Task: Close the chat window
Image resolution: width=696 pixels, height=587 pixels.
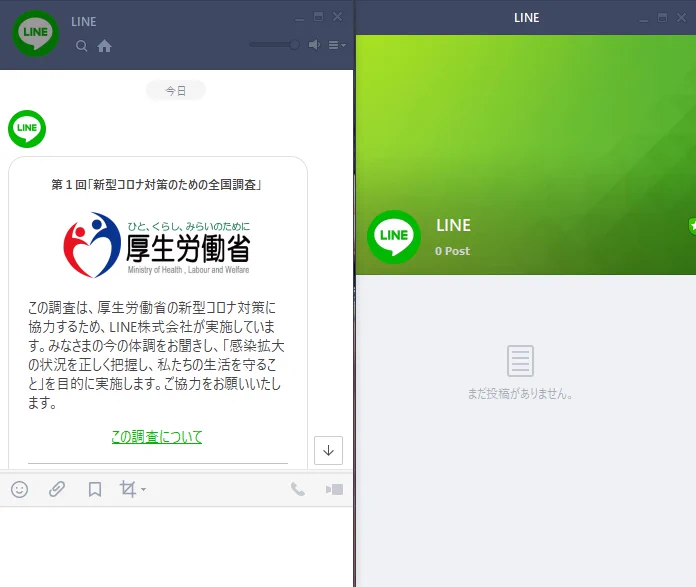Action: click(x=337, y=17)
